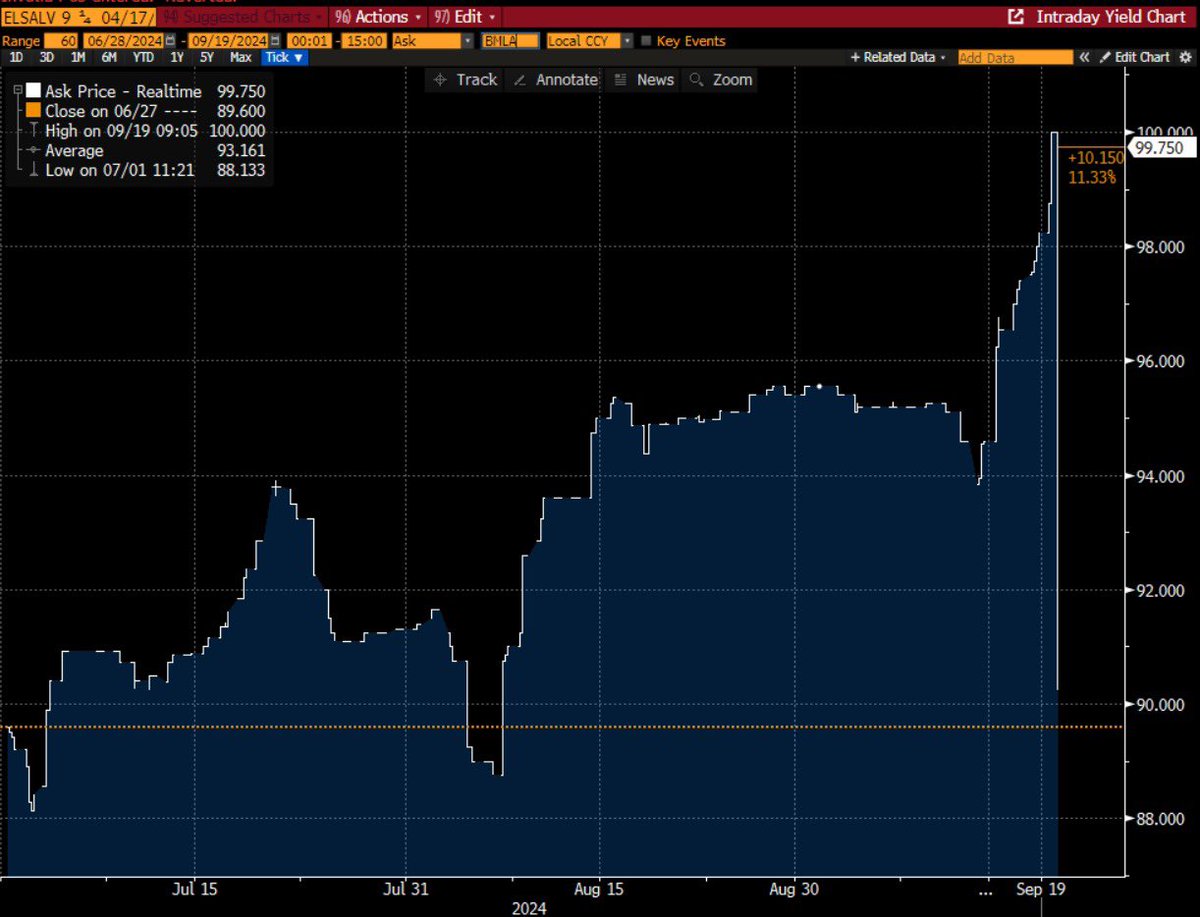Image resolution: width=1200 pixels, height=917 pixels.
Task: Open the 96) Actions menu
Action: click(x=376, y=17)
